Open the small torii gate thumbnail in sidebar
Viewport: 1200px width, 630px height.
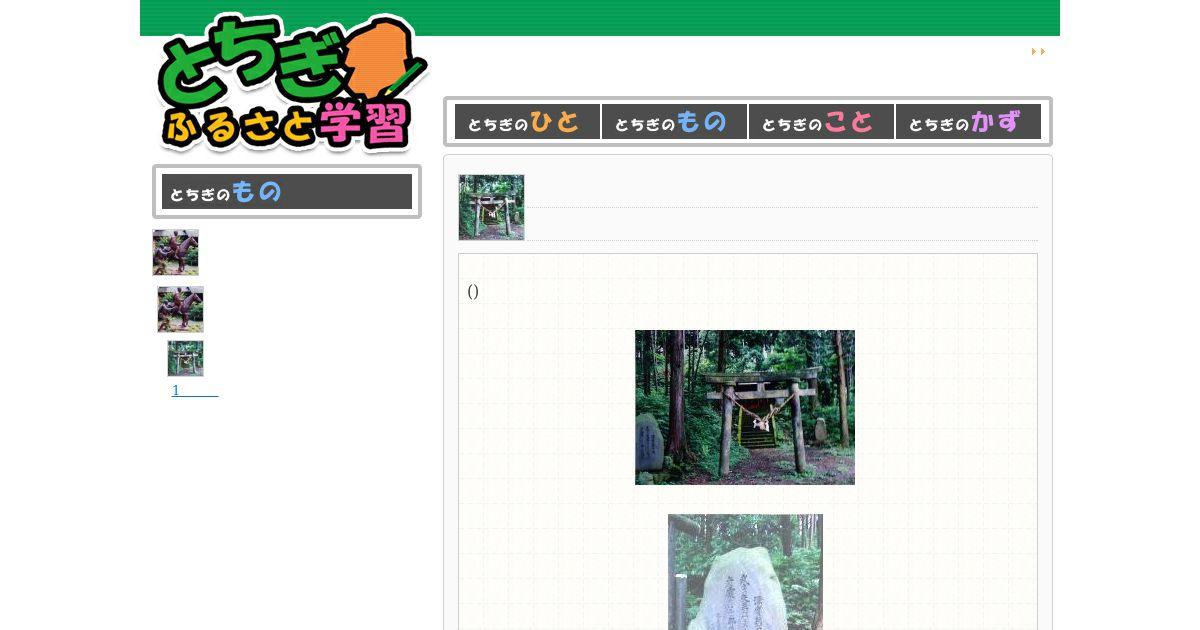click(185, 358)
